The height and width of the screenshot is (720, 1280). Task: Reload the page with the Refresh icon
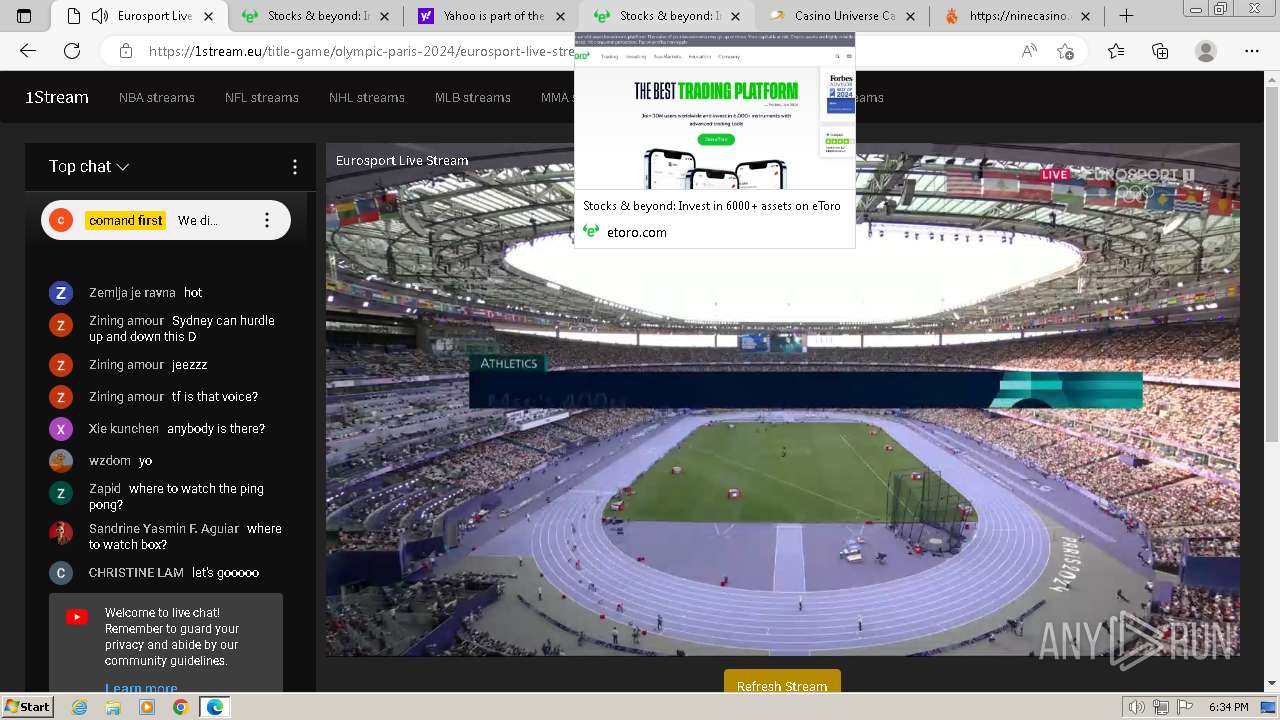click(x=72, y=51)
